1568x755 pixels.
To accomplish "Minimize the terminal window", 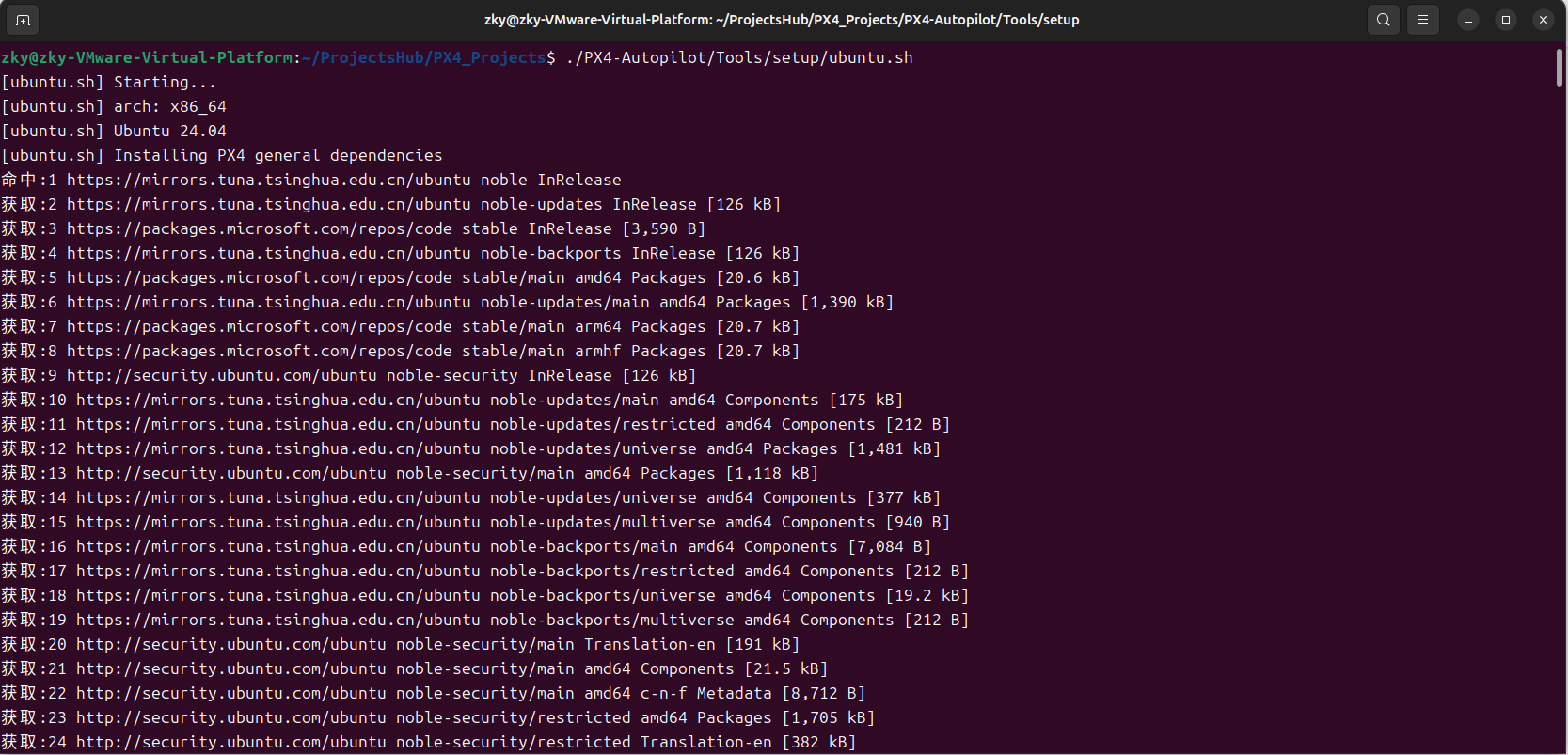I will (x=1468, y=20).
